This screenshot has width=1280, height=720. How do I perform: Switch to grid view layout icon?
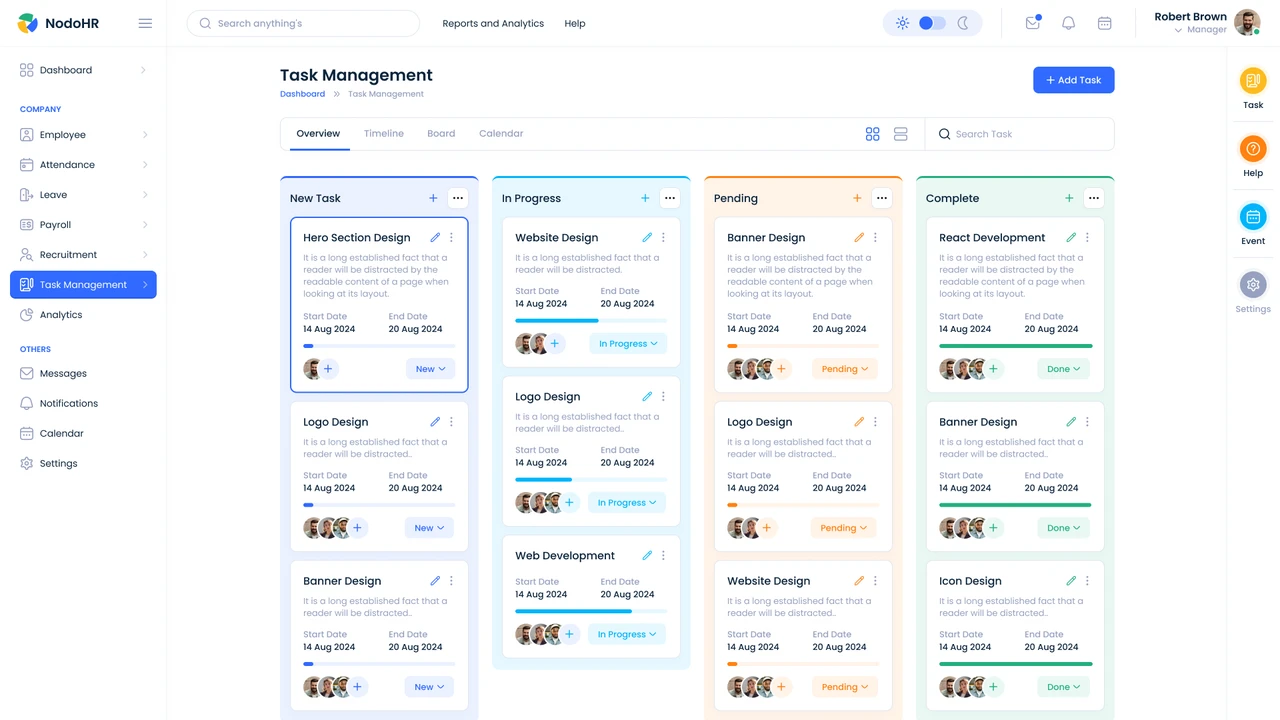(872, 134)
